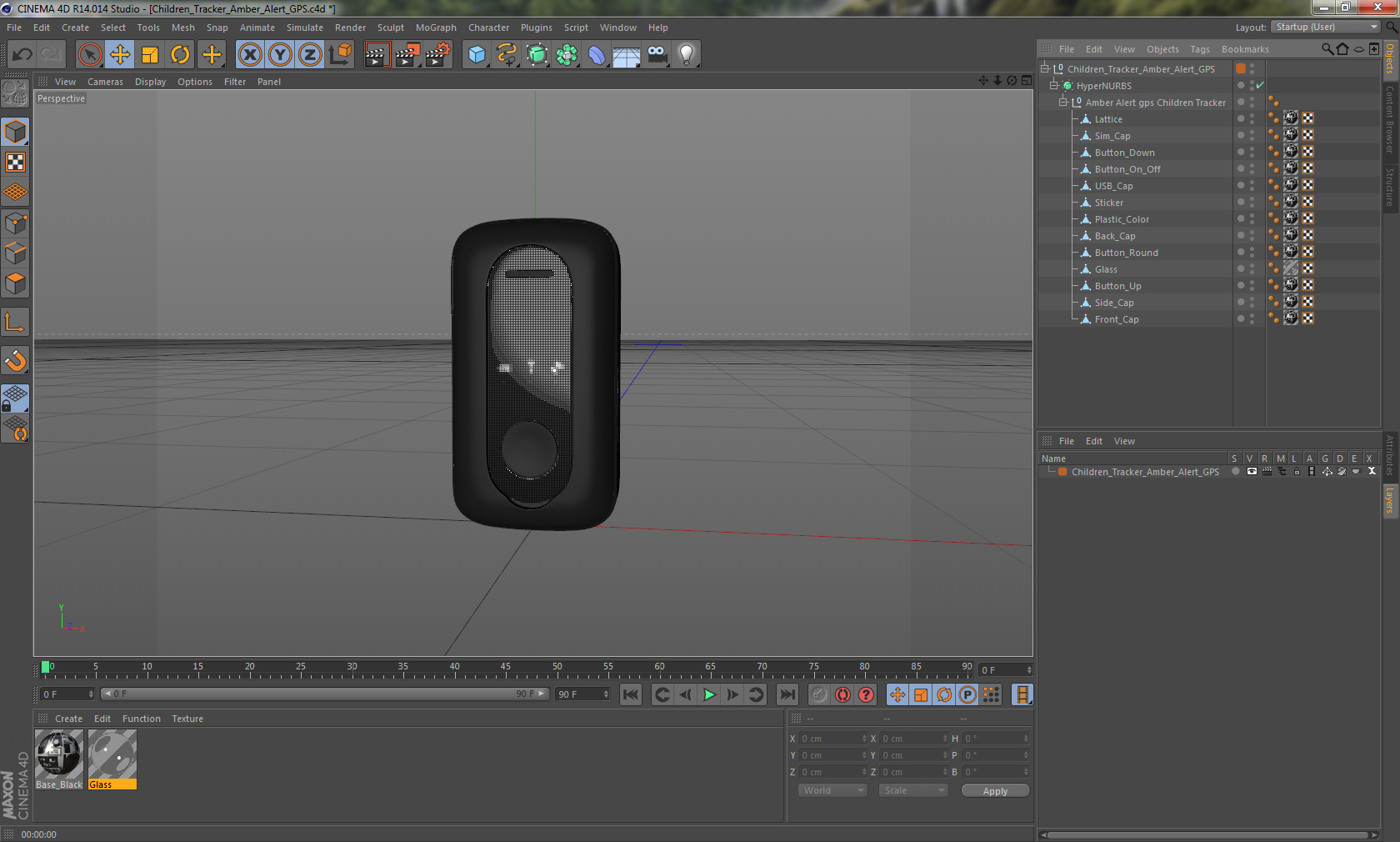Toggle HyperNURBS enable checkmark

pos(1260,85)
